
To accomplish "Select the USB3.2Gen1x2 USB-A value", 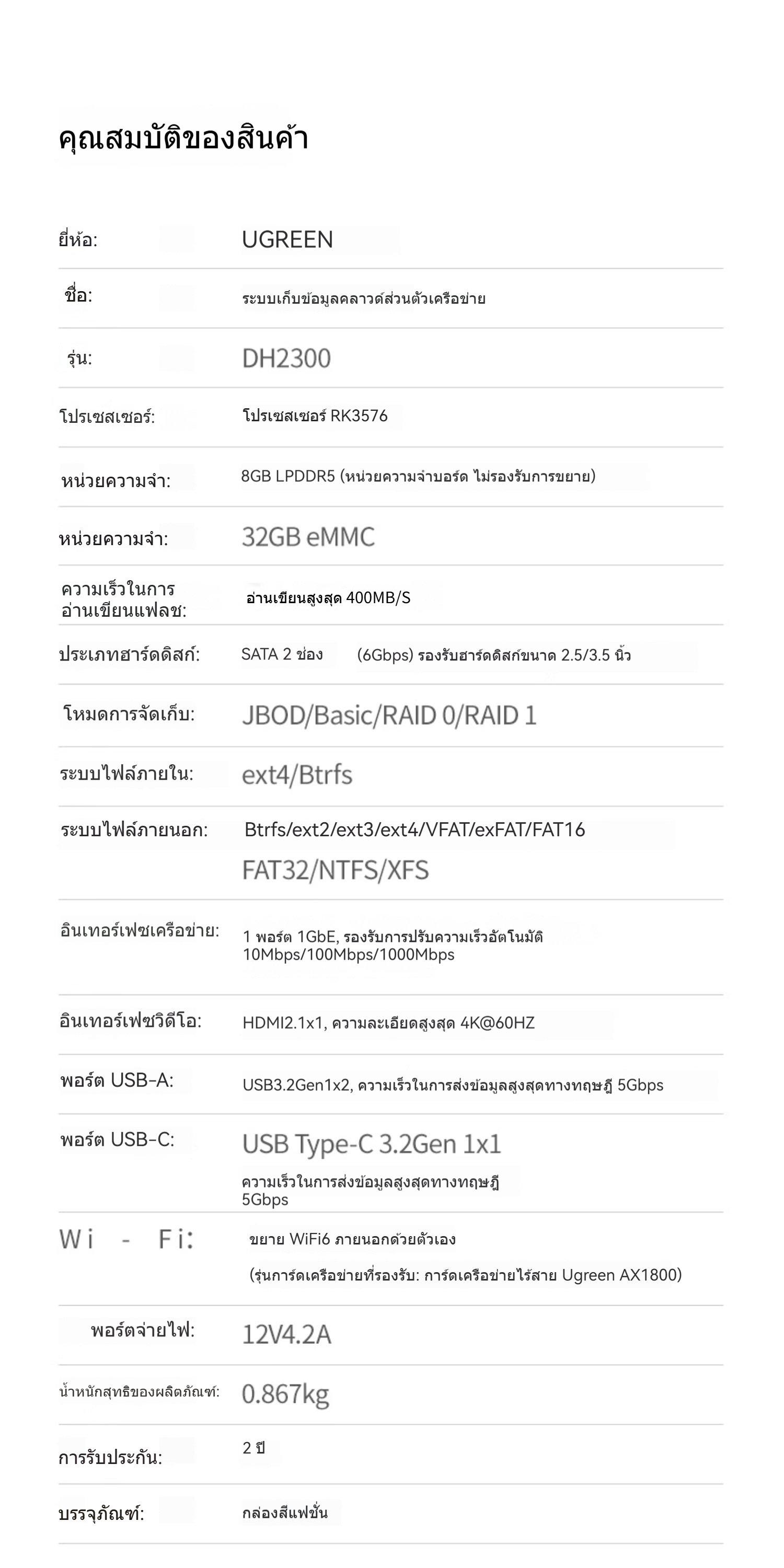I will [x=453, y=1085].
